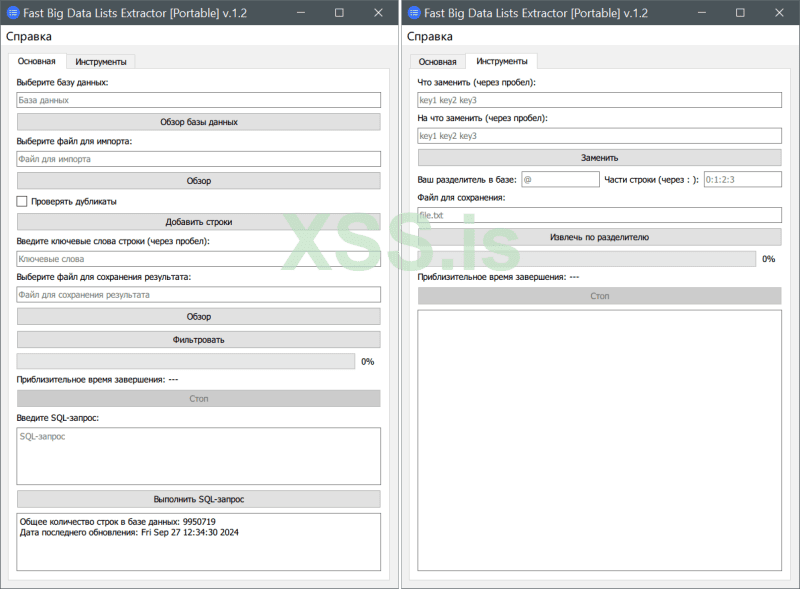Click Стоп button in left window
Screen dimensions: 800x589
pos(199,399)
